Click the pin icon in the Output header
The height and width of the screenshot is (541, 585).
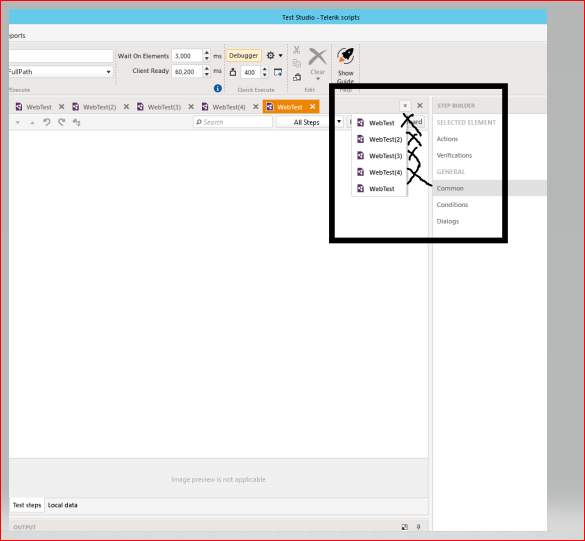[419, 527]
